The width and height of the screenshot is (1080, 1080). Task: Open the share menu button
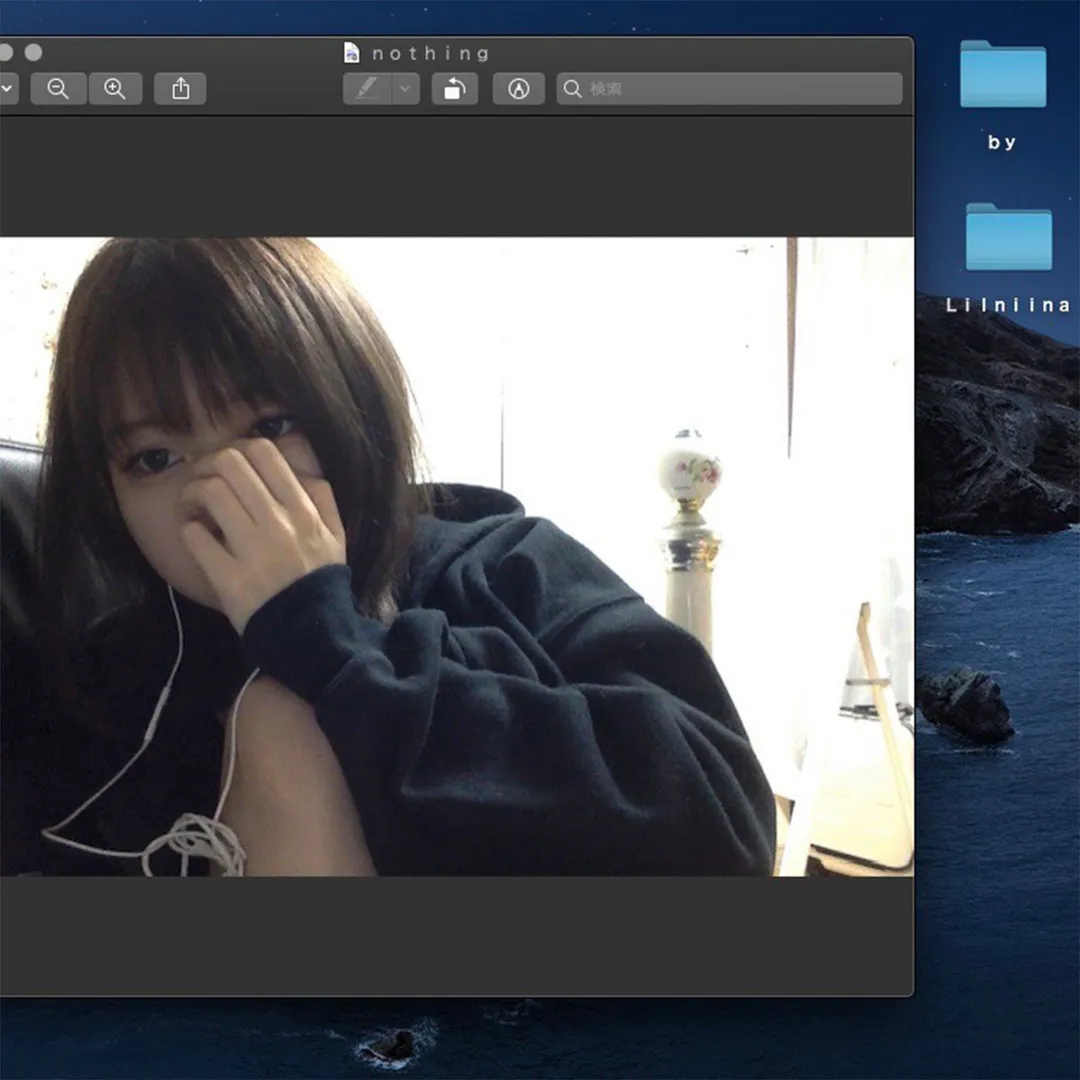click(x=180, y=89)
